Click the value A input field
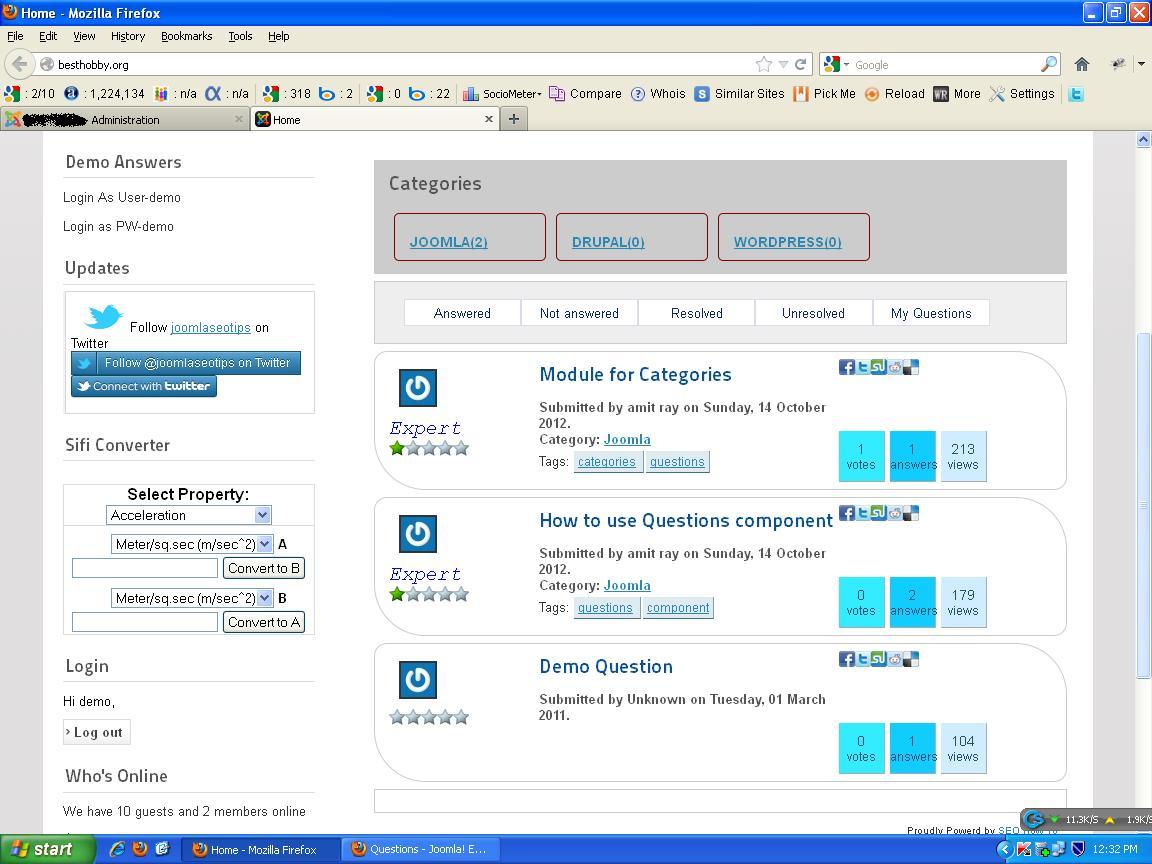The height and width of the screenshot is (864, 1152). coord(145,568)
